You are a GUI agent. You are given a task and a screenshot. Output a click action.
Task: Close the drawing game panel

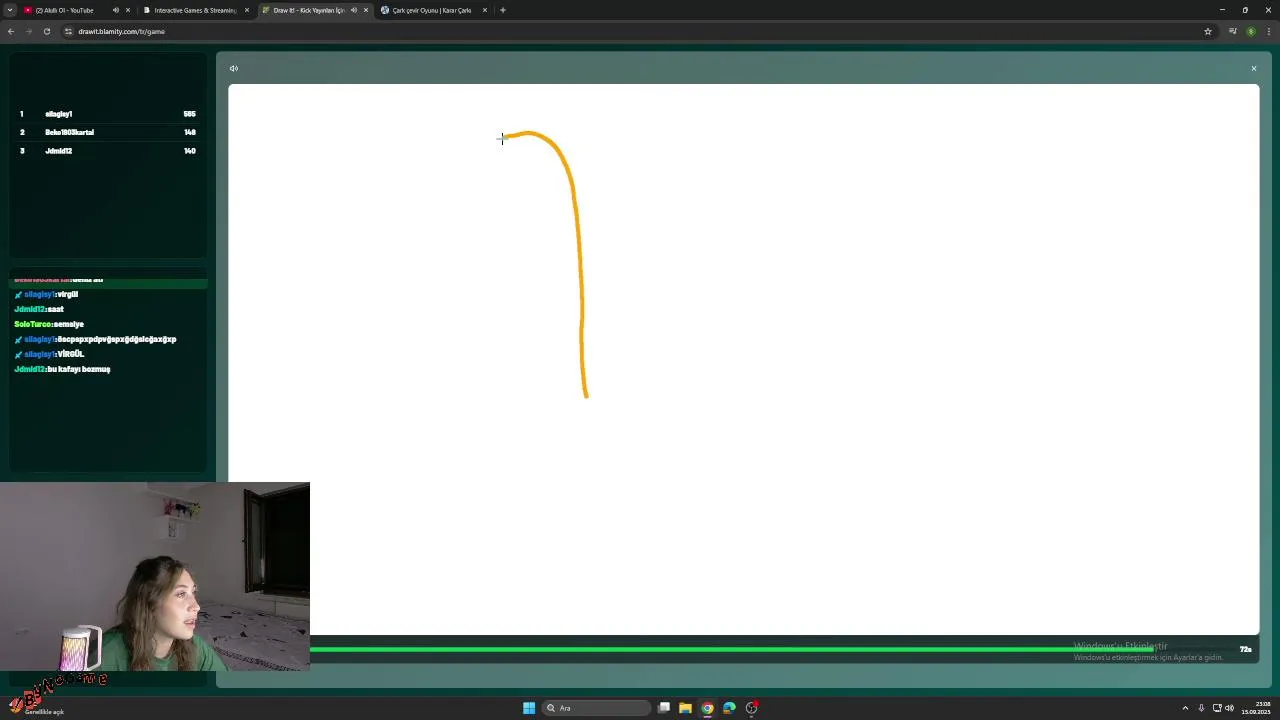[1253, 68]
